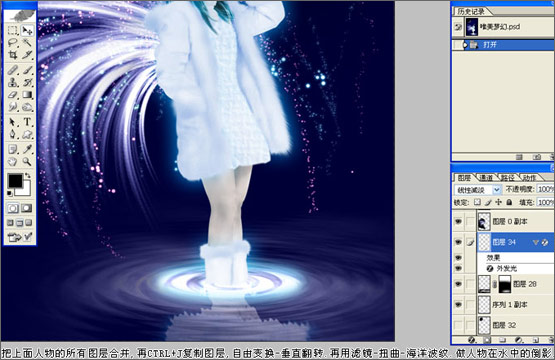Screen dimensions: 555x360
Task: Select the Eraser tool
Action: point(12,95)
